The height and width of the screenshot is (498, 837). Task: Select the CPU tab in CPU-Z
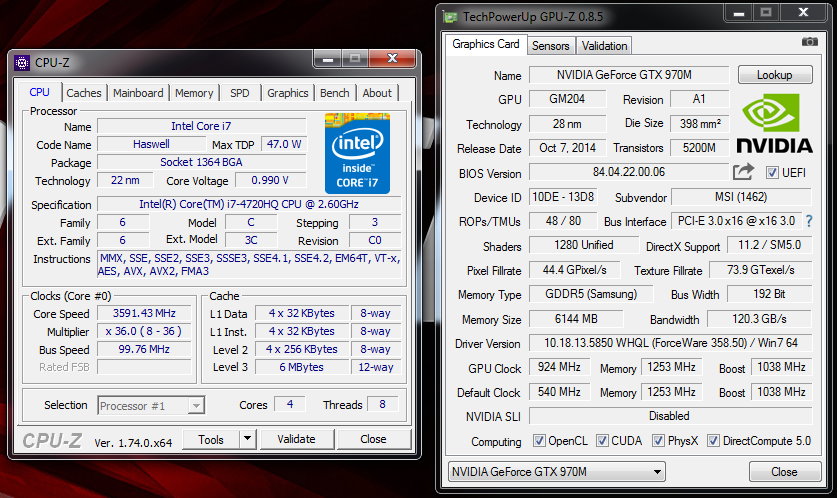[x=40, y=92]
